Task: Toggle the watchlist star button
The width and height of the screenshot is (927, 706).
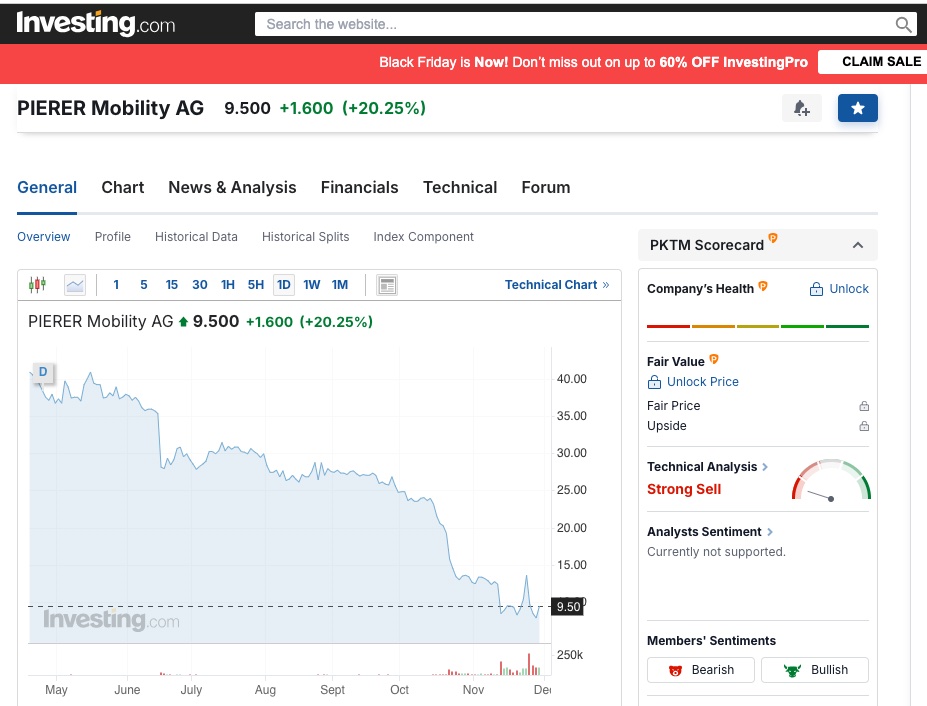Action: point(858,108)
